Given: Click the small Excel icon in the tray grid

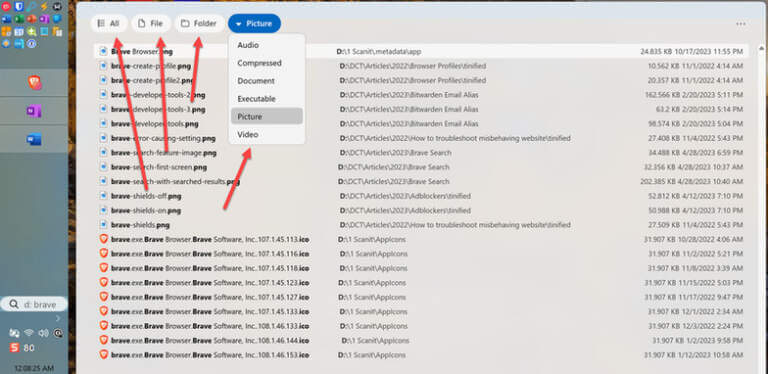Looking at the screenshot, I should (19, 19).
